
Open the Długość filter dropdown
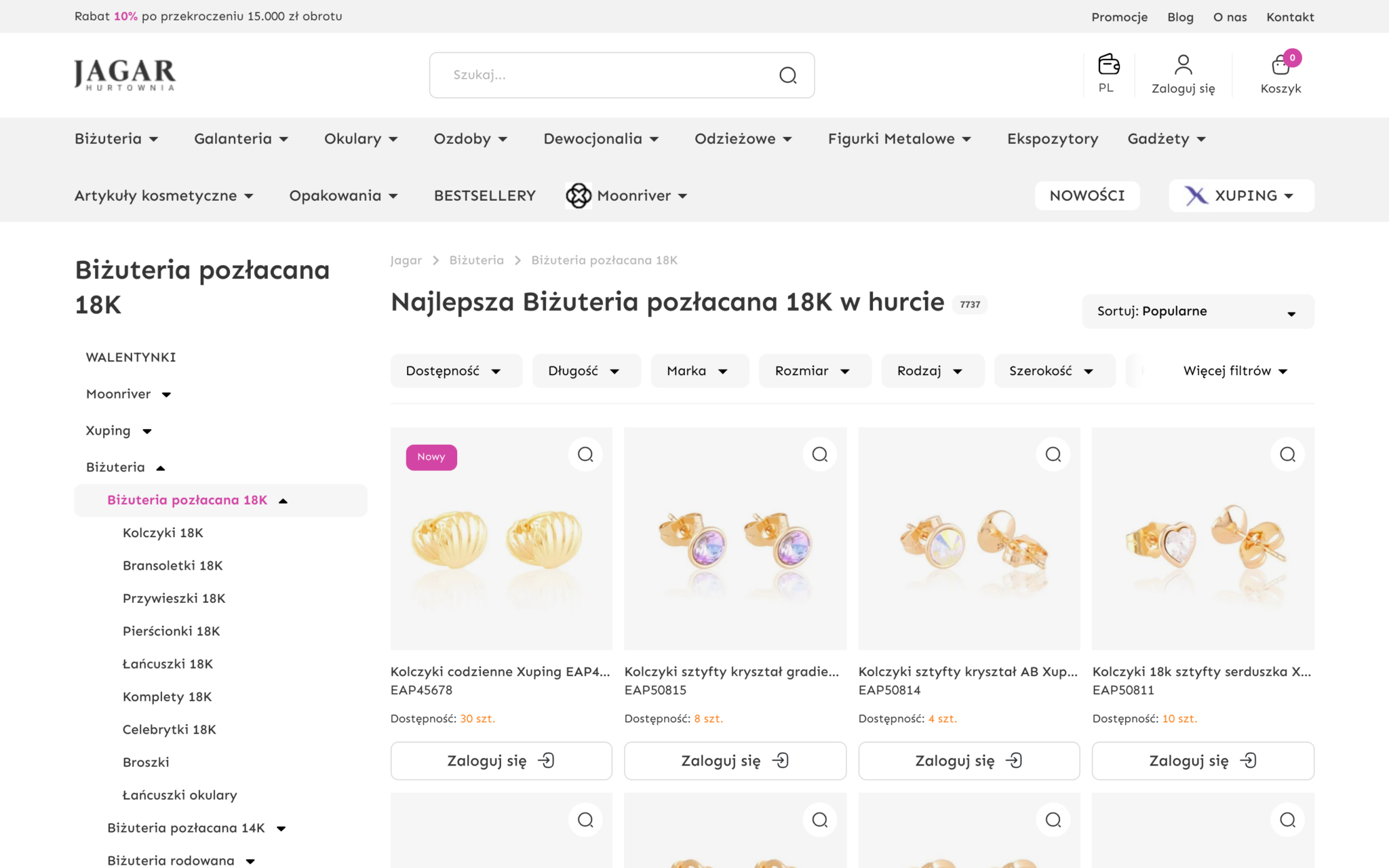pos(587,371)
